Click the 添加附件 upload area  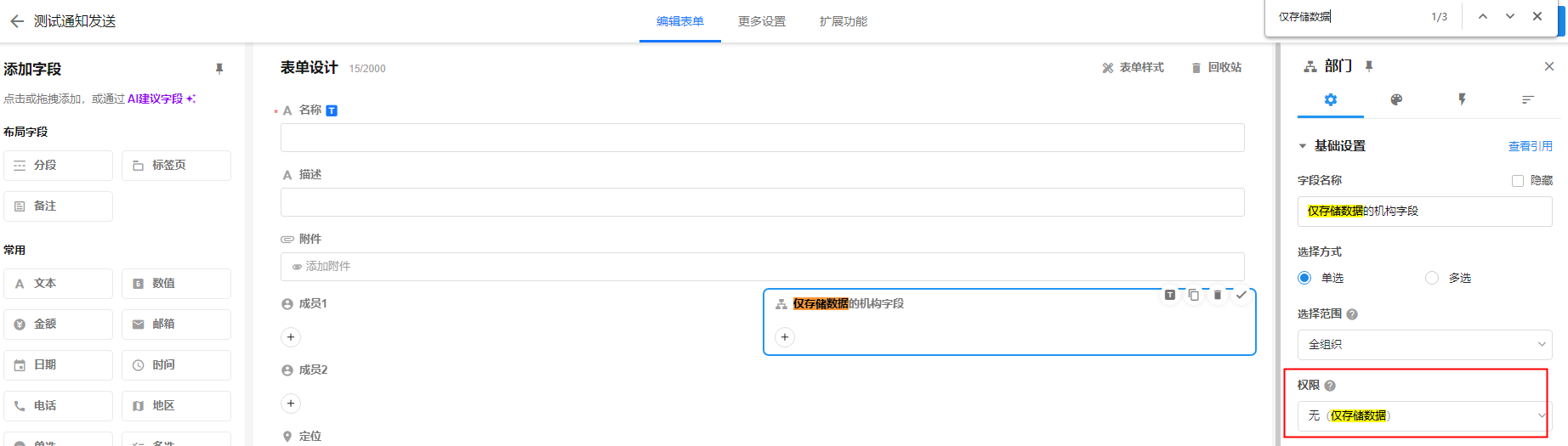tap(763, 267)
